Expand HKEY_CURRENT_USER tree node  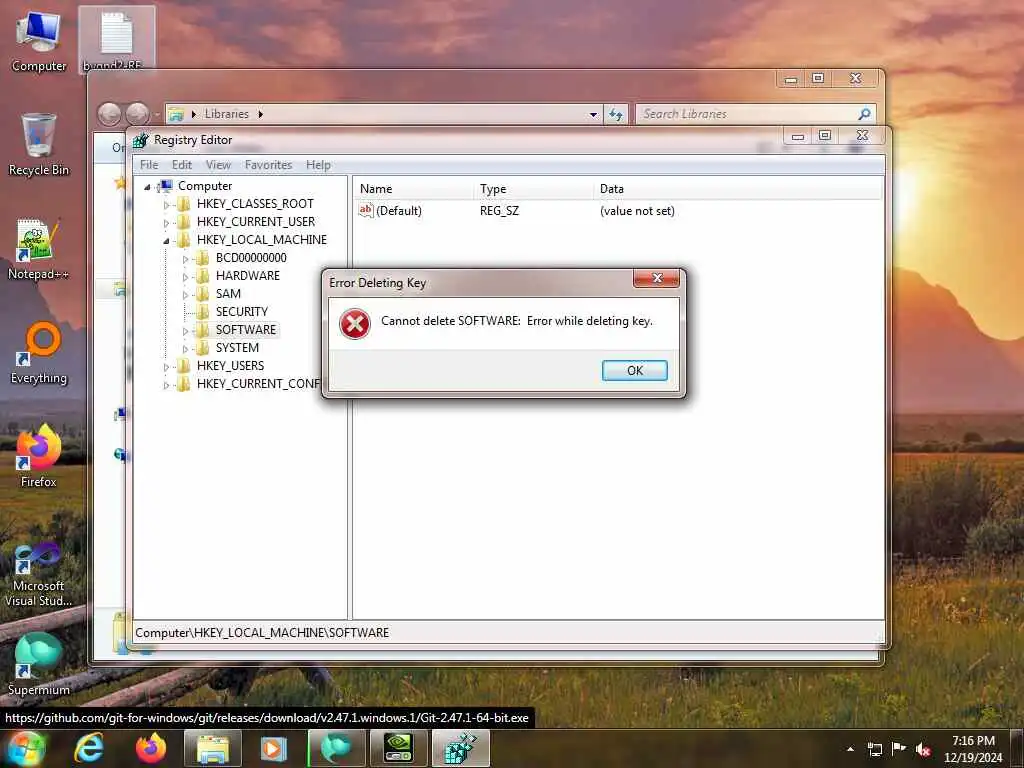(167, 223)
